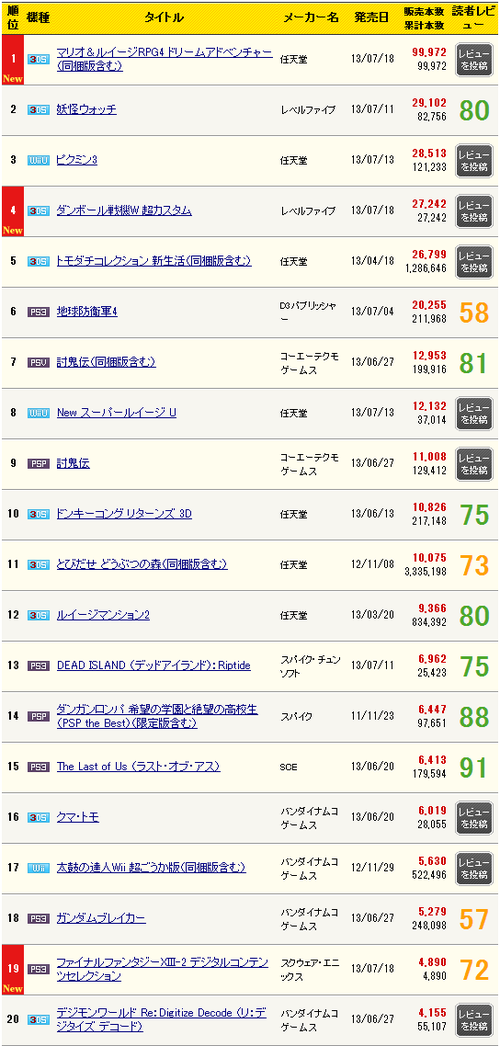Screen dimensions: 500x1046
Task: Click the 3DS icon beside ダンボール戦機W
Action: click(x=38, y=211)
